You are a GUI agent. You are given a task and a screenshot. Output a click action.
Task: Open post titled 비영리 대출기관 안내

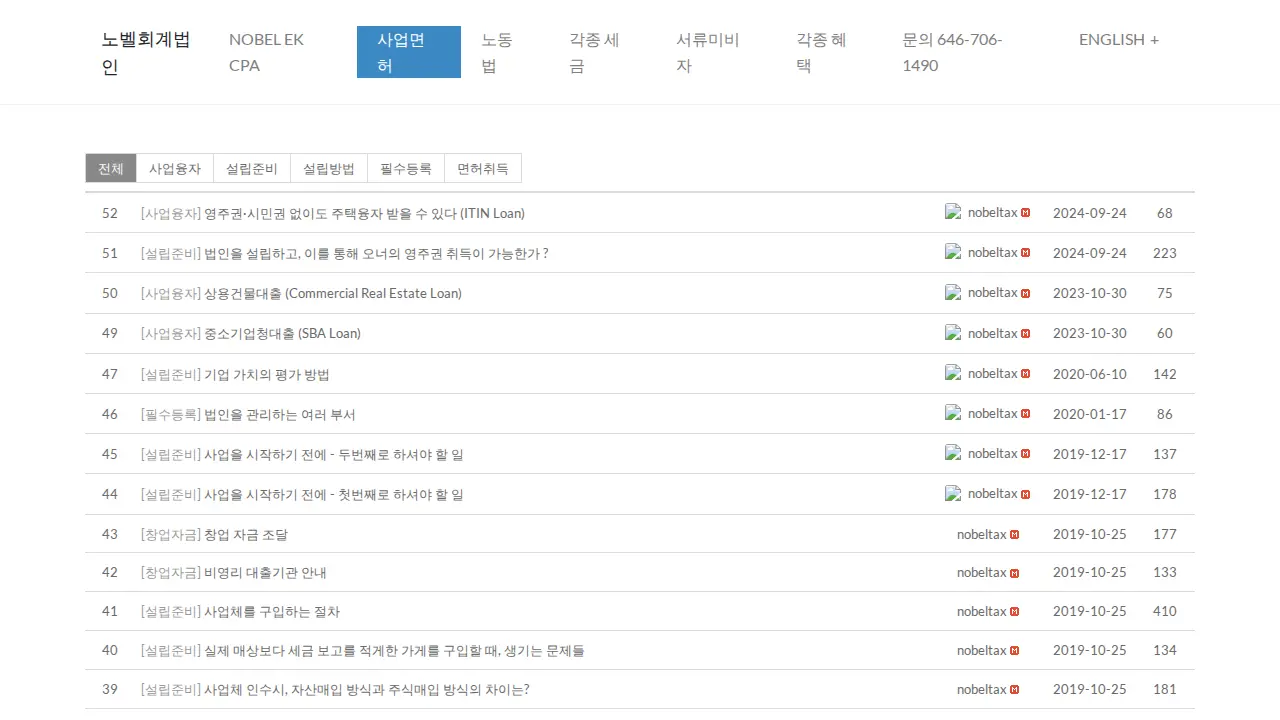coord(265,573)
